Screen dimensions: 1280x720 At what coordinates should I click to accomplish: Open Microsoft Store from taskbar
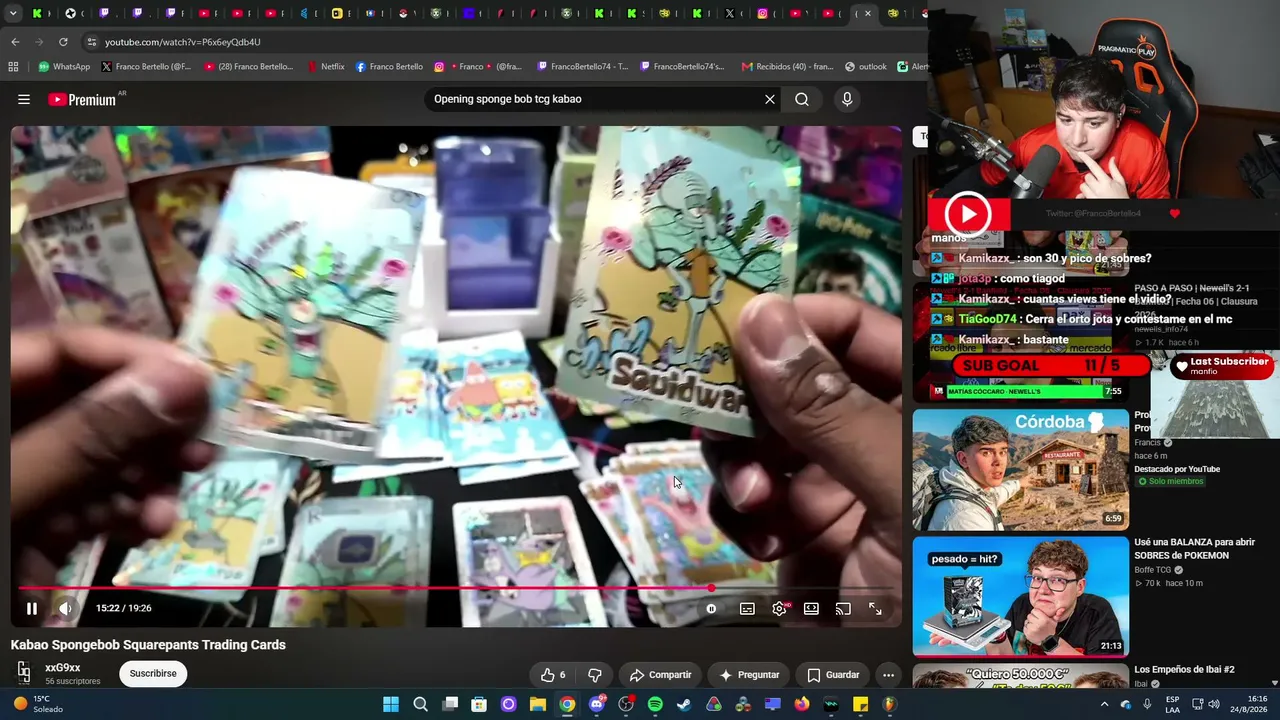479,704
